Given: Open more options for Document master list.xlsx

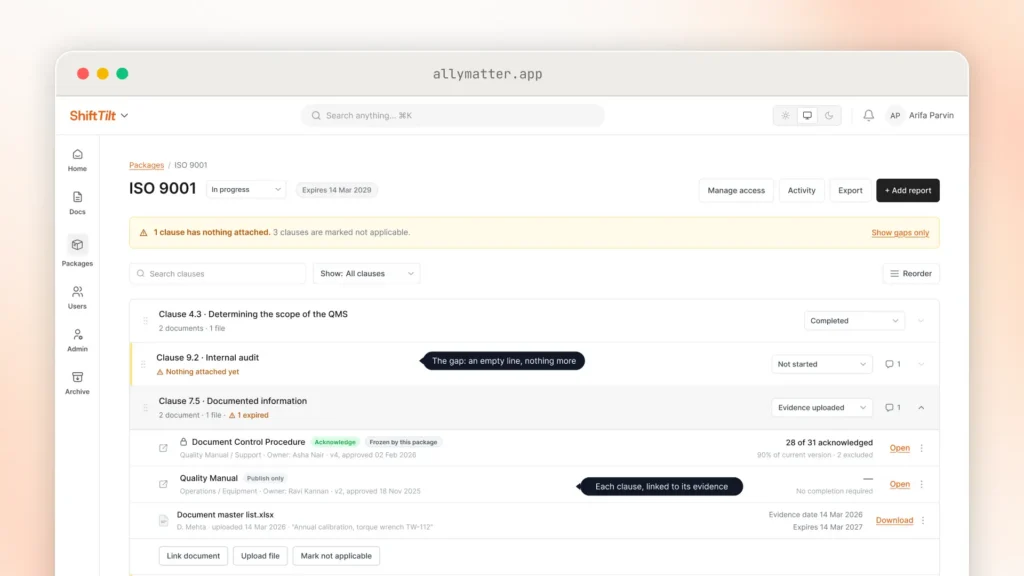Looking at the screenshot, I should pyautogui.click(x=923, y=520).
